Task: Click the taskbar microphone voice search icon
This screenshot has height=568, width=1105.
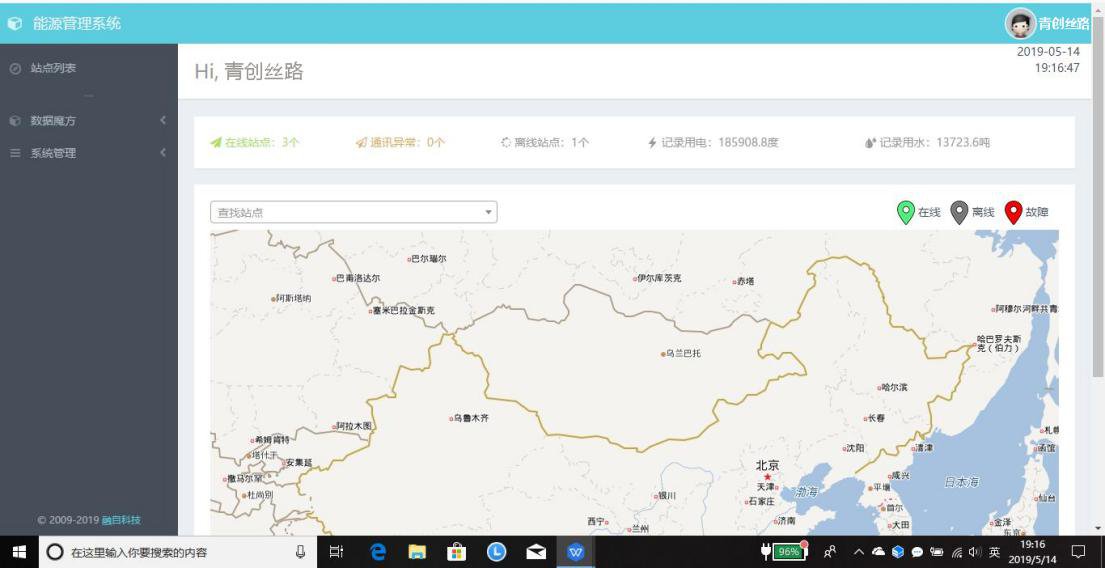Action: [x=298, y=551]
